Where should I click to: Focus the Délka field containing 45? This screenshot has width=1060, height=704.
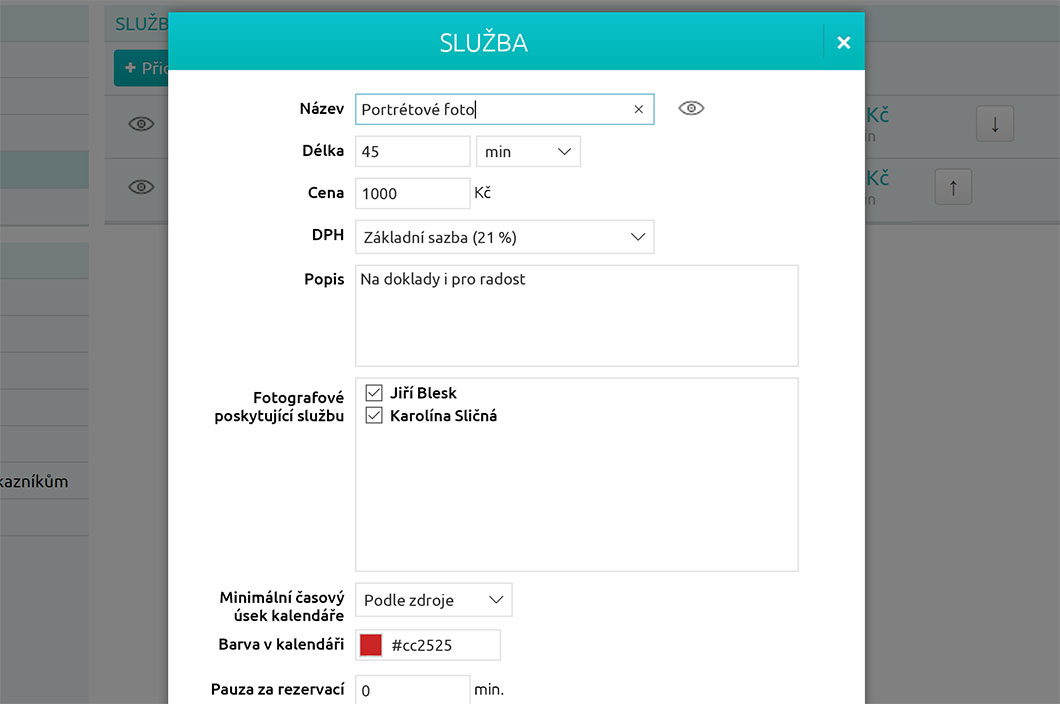[x=412, y=151]
